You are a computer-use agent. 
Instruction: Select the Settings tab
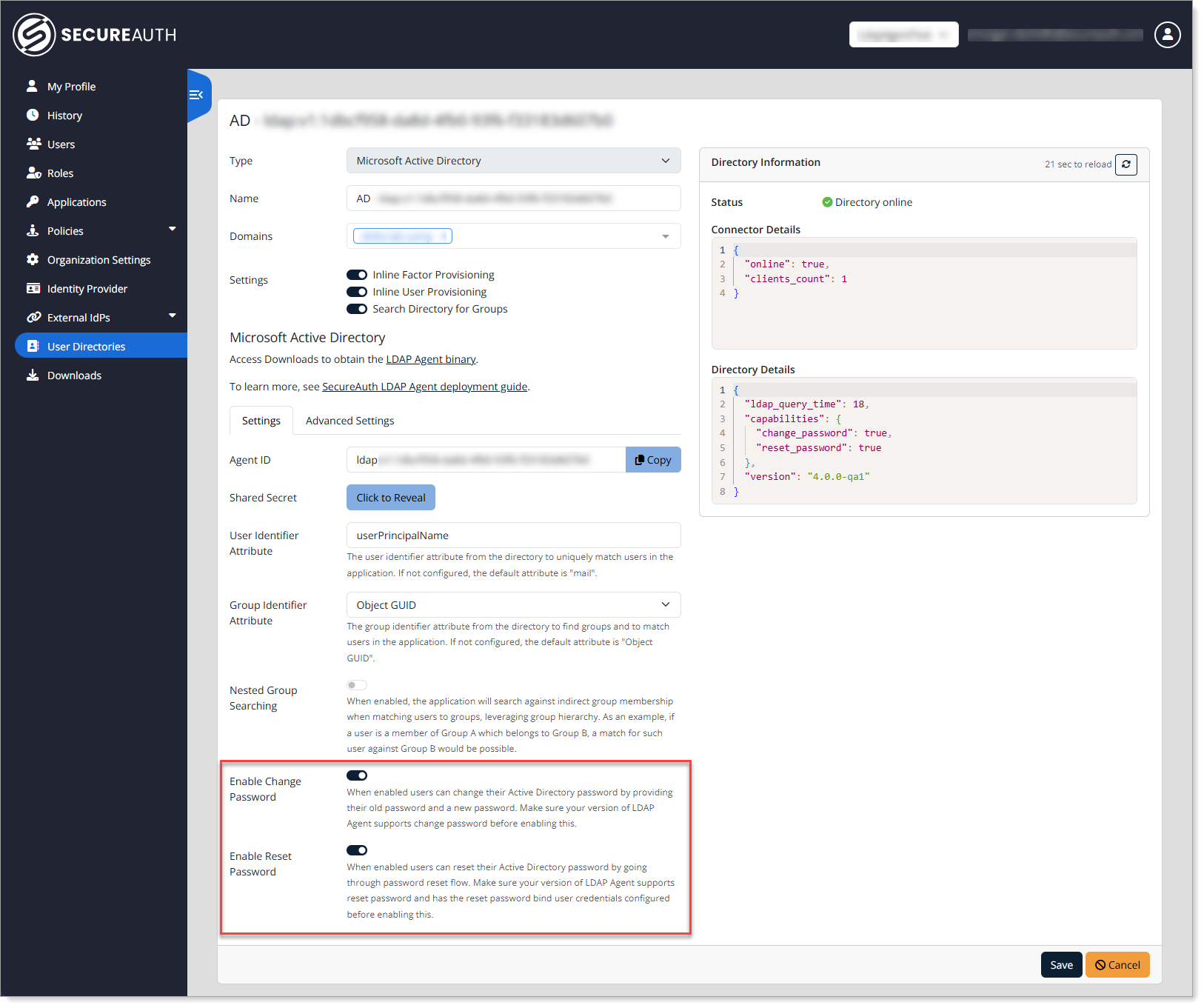pyautogui.click(x=261, y=421)
